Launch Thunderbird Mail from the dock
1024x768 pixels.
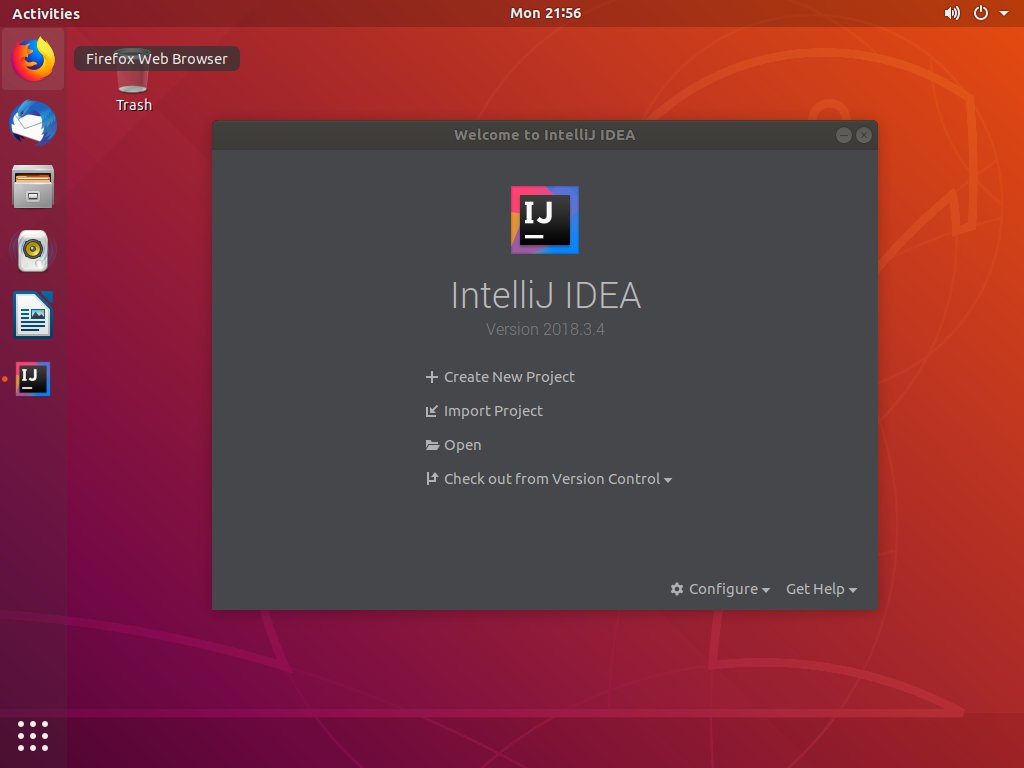33,124
